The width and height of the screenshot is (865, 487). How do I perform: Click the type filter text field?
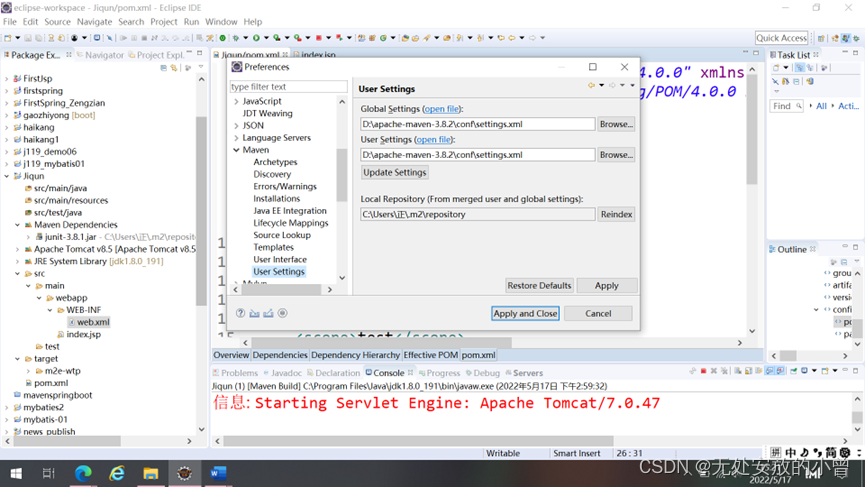289,87
